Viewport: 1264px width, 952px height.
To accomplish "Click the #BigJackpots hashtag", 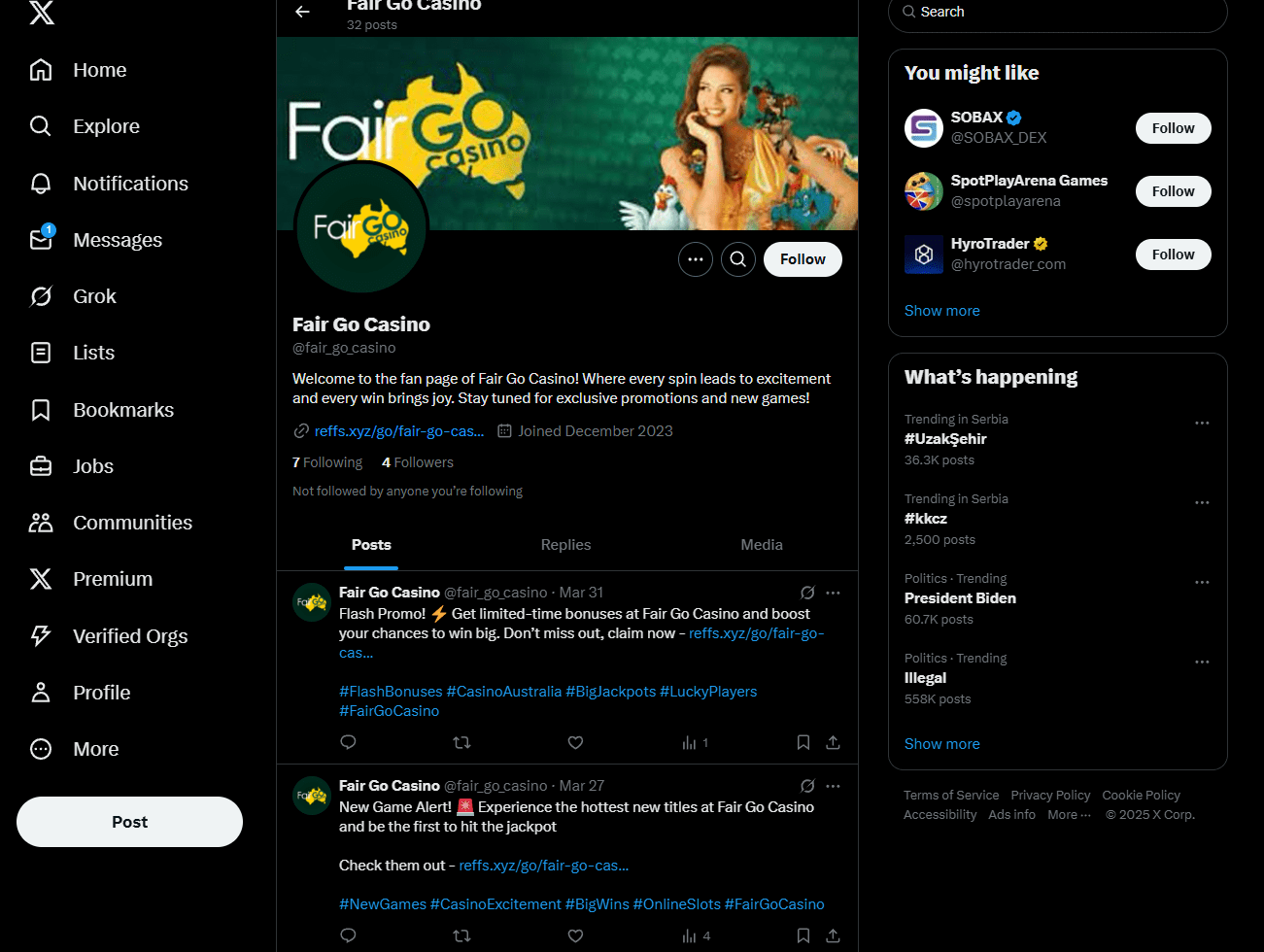I will [x=611, y=692].
